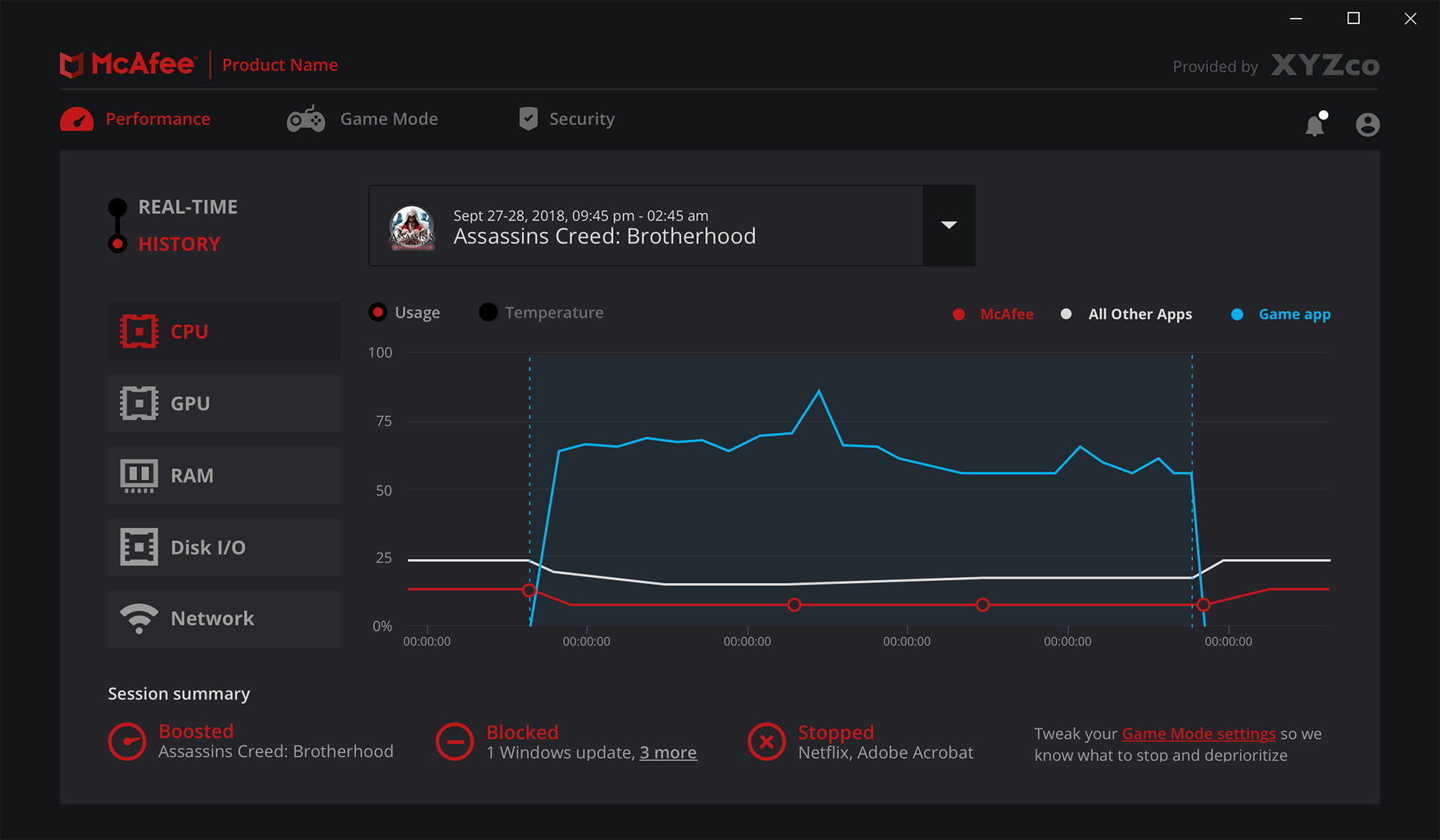
Task: Click first McAfee marker at session start
Action: click(x=529, y=590)
